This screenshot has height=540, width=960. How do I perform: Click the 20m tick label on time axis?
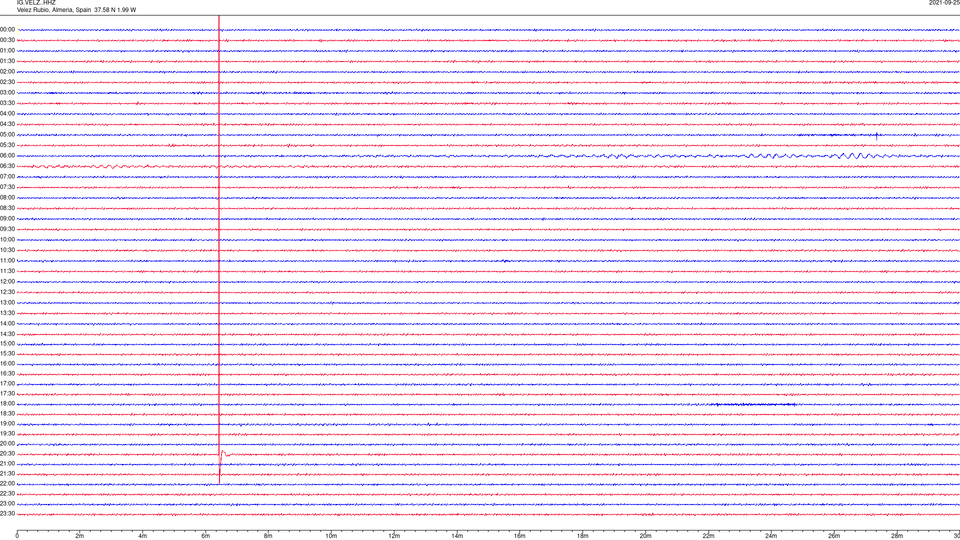[645, 536]
